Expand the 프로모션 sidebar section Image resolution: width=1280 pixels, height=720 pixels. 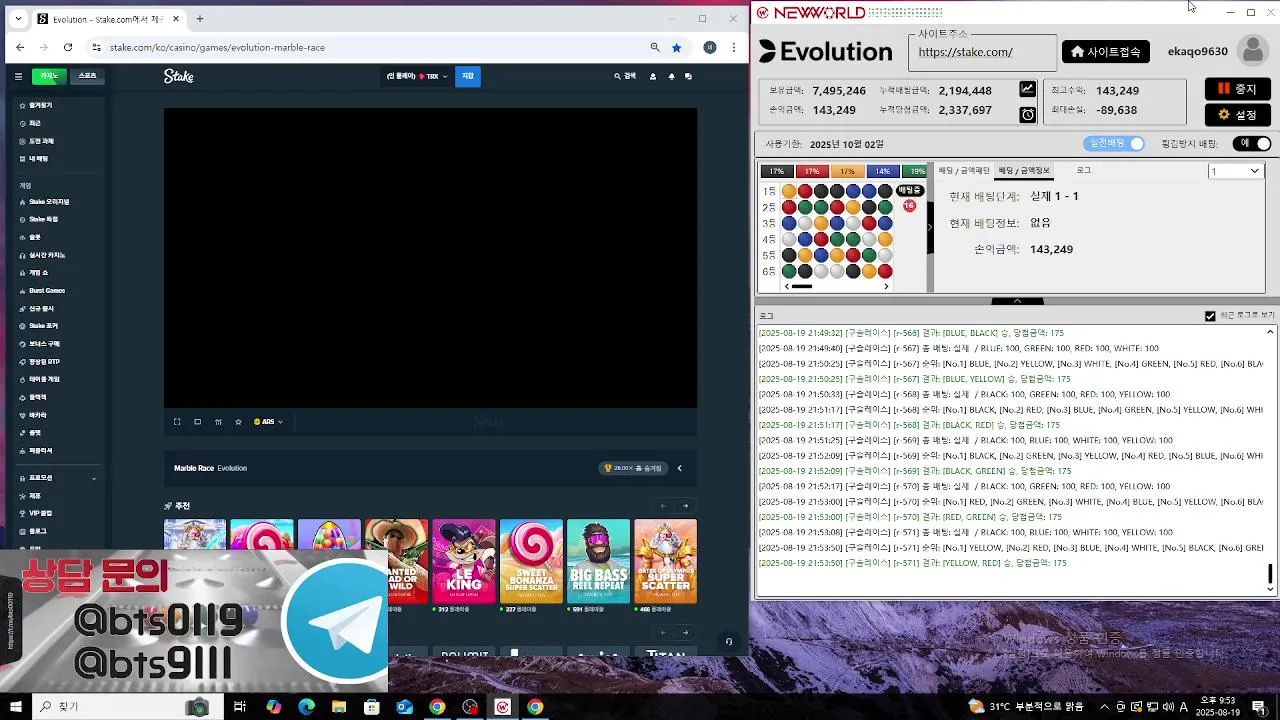pyautogui.click(x=60, y=478)
